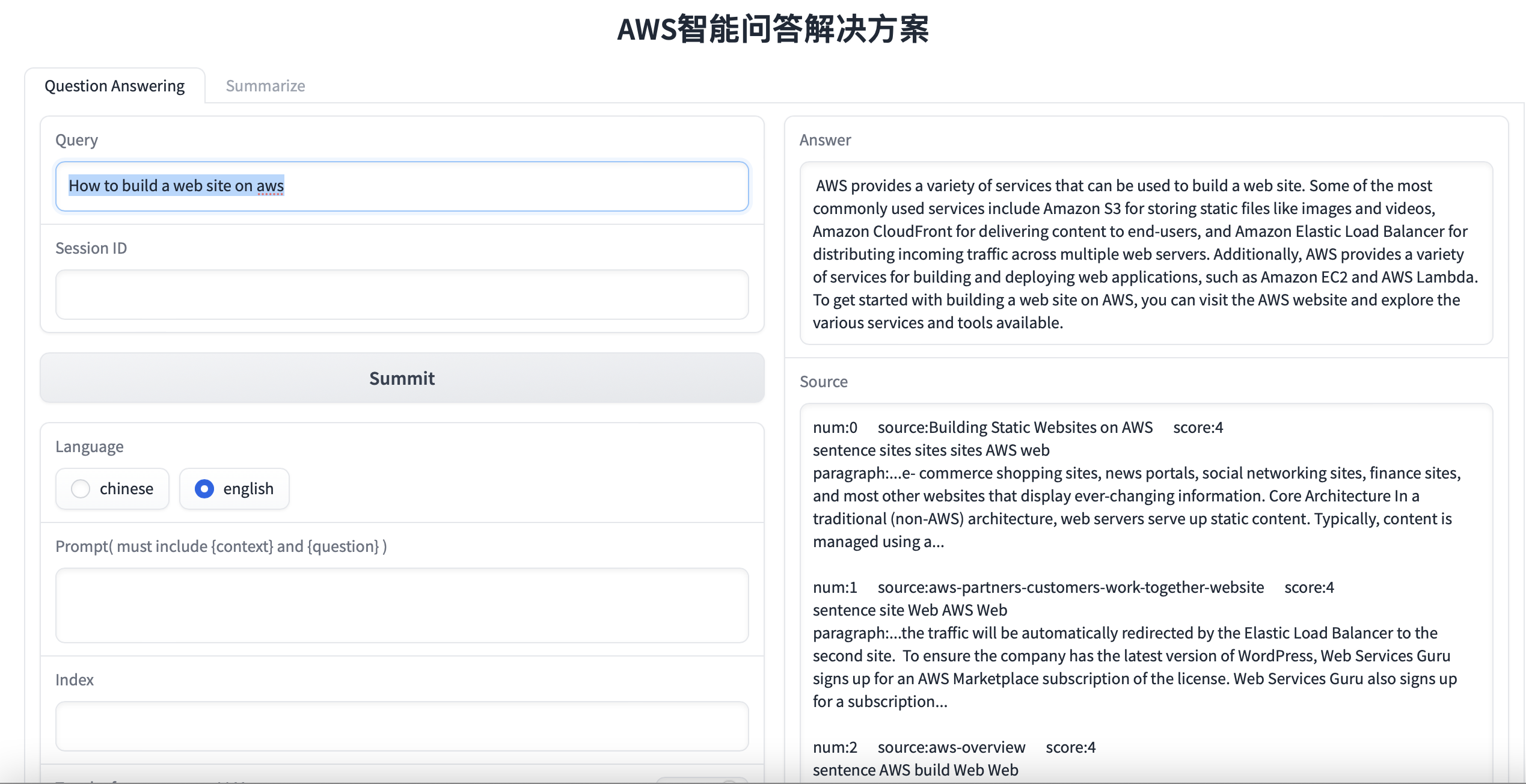The image size is (1526, 784).
Task: Click the num:2 aws-overview source line
Action: (x=954, y=747)
